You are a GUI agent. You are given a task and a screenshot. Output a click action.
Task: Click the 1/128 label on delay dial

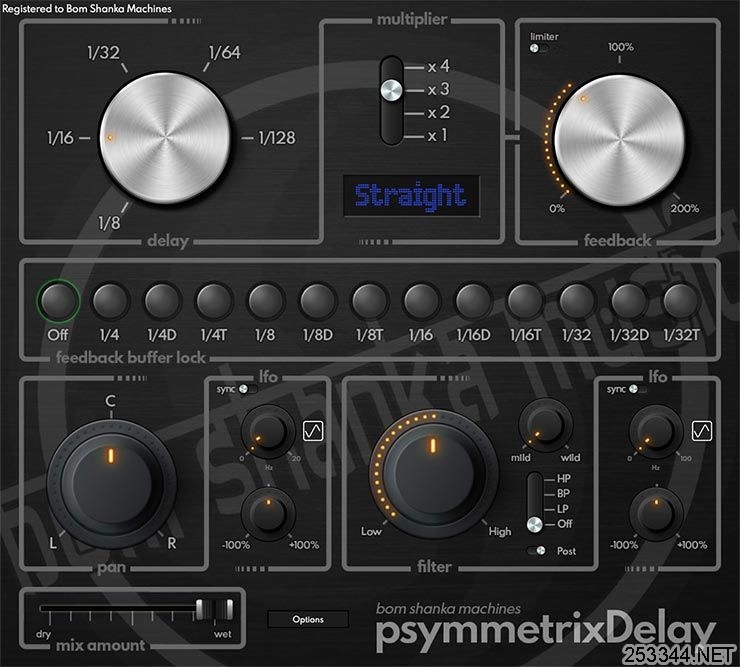tap(277, 138)
